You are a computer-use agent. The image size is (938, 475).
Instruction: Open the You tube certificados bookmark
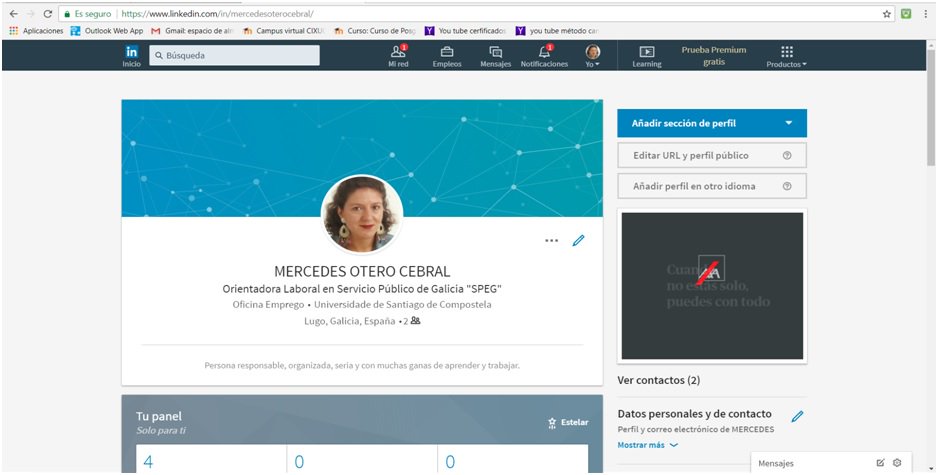[x=466, y=31]
